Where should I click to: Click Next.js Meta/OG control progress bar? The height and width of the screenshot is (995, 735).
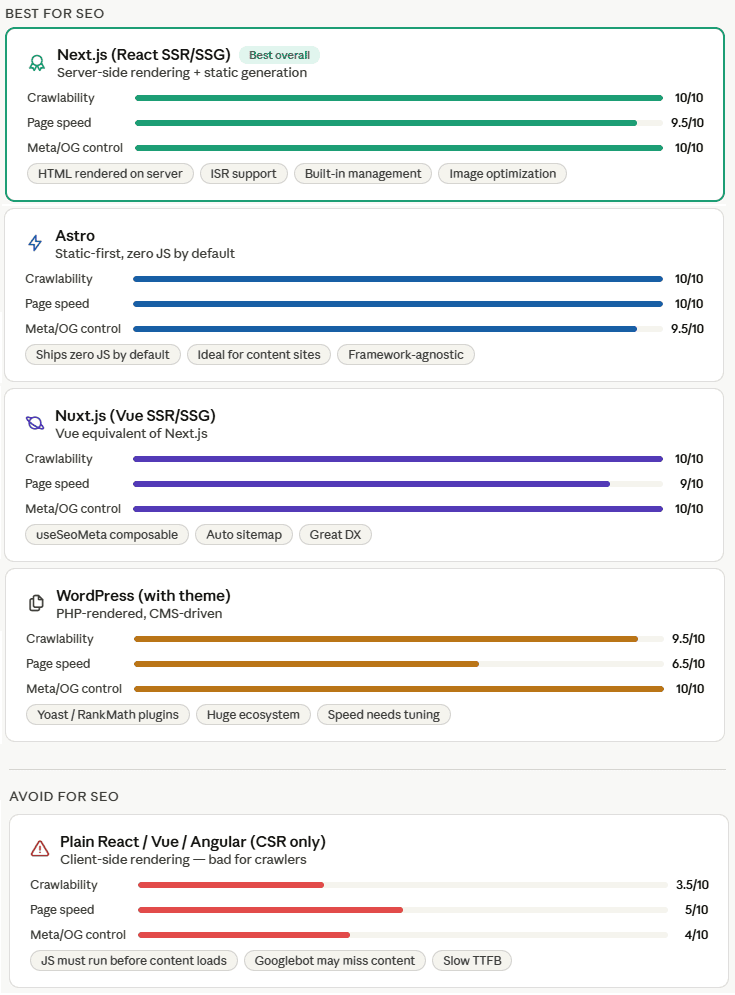click(399, 148)
